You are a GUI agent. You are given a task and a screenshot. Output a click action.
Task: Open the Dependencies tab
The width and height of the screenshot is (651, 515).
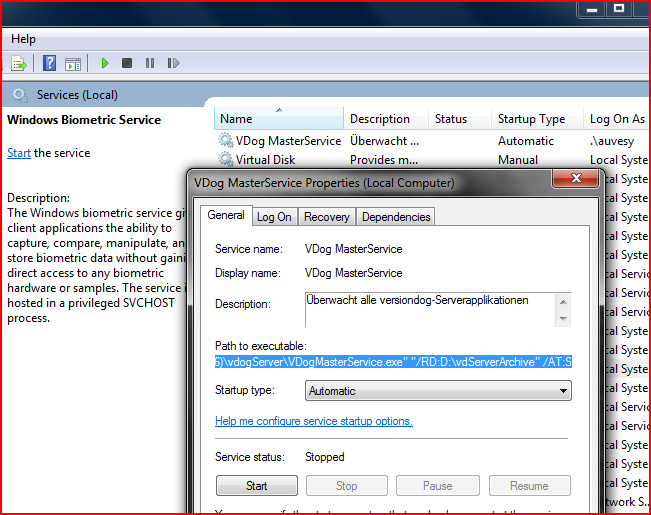click(396, 217)
